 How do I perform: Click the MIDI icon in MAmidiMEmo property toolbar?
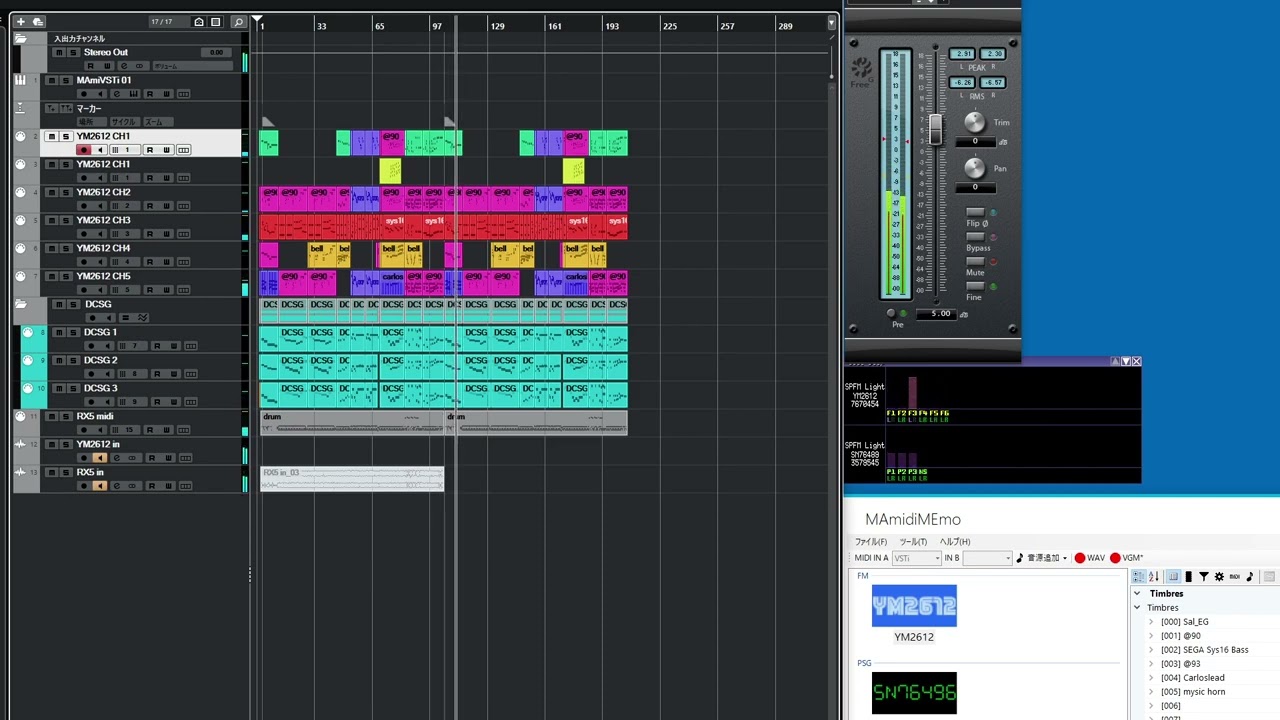[1234, 577]
